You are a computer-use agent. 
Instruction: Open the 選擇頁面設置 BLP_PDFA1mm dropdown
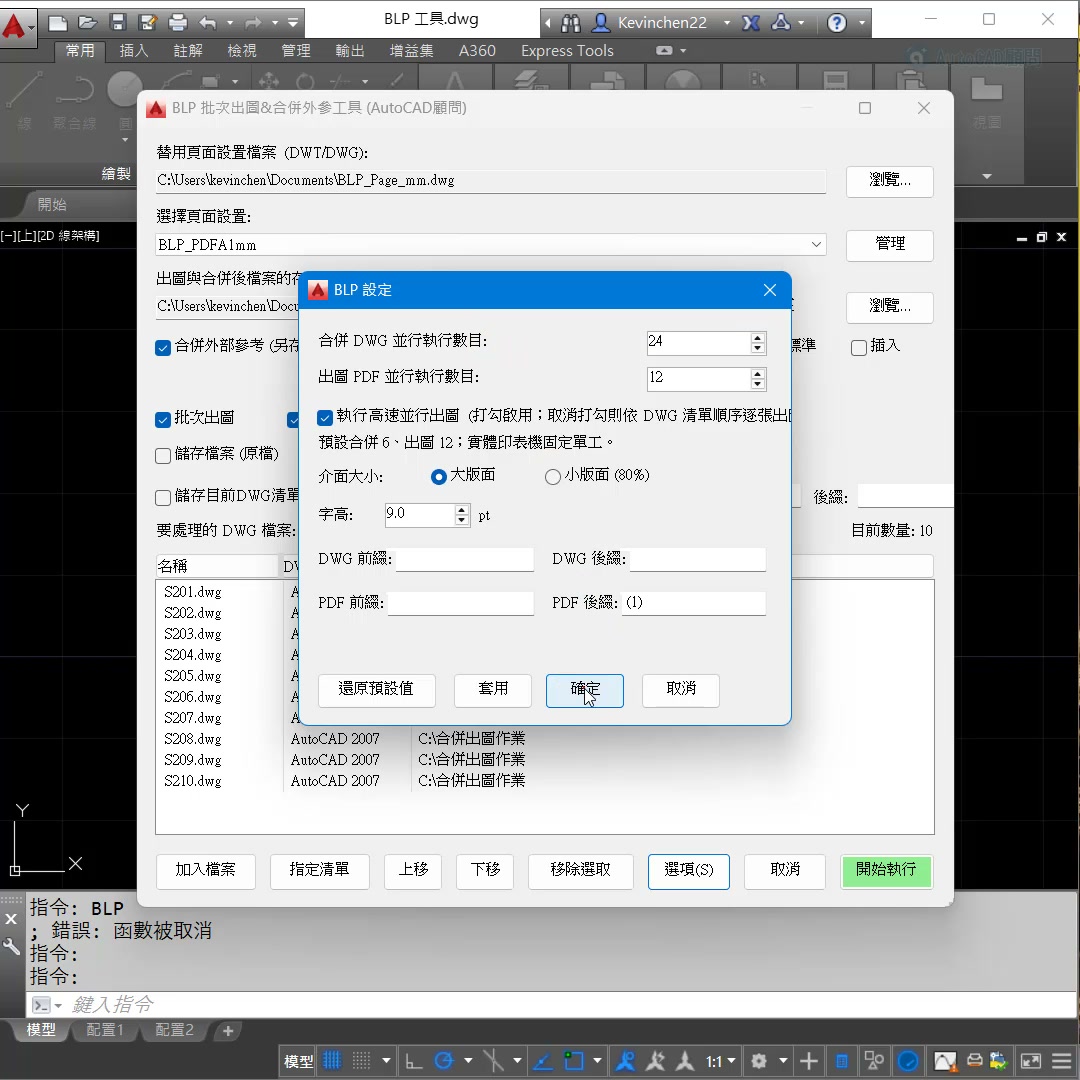(816, 245)
